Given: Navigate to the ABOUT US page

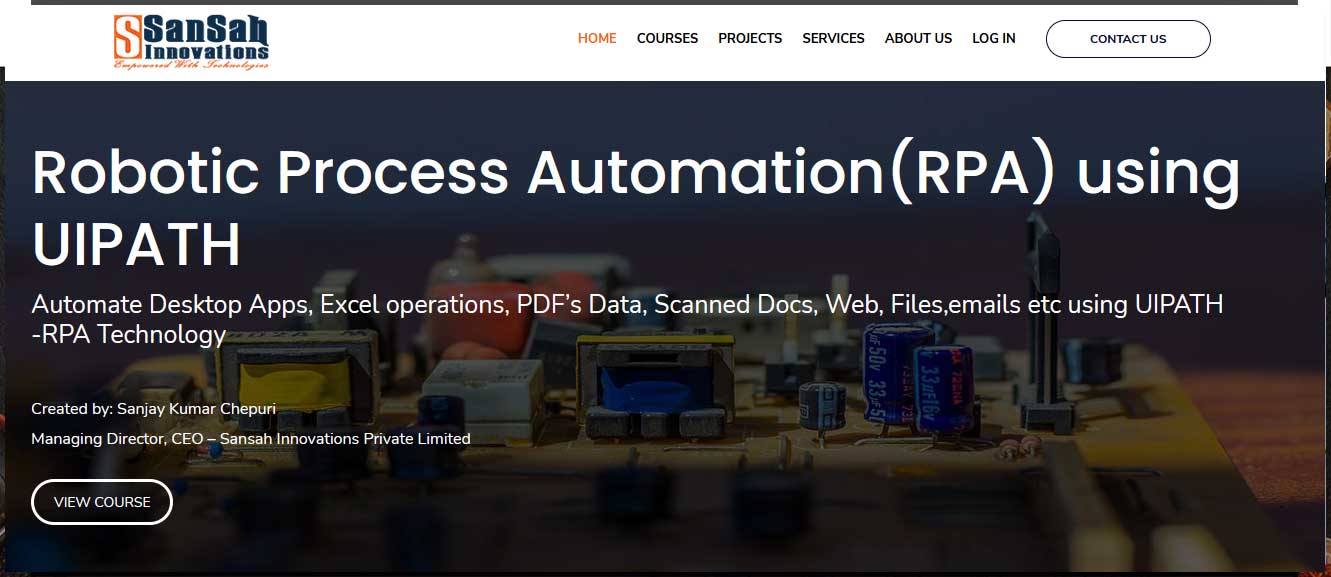Looking at the screenshot, I should [x=918, y=38].
